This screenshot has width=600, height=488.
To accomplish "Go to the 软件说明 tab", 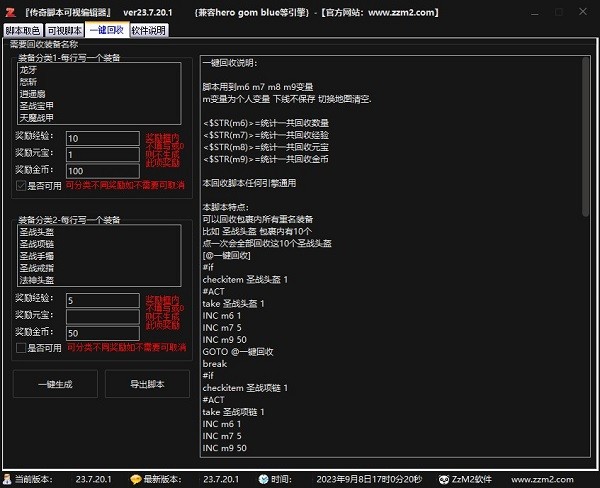I will click(149, 30).
